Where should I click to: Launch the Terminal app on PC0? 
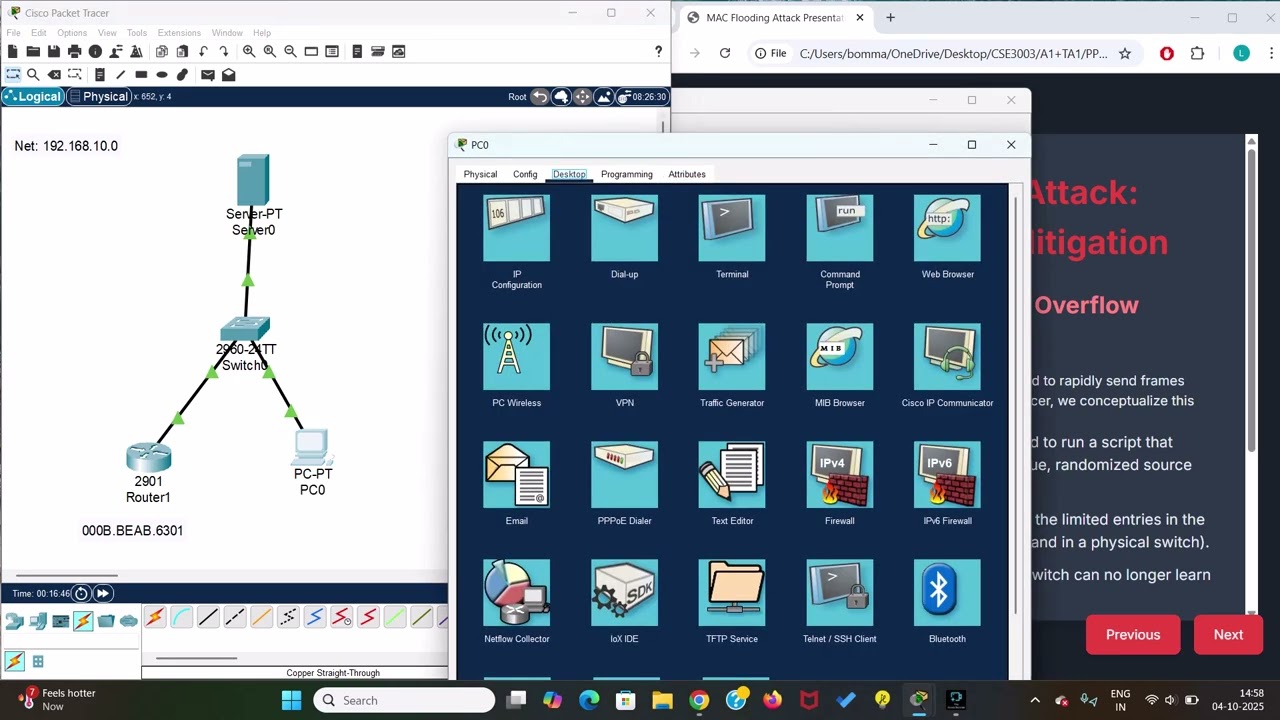pos(732,228)
